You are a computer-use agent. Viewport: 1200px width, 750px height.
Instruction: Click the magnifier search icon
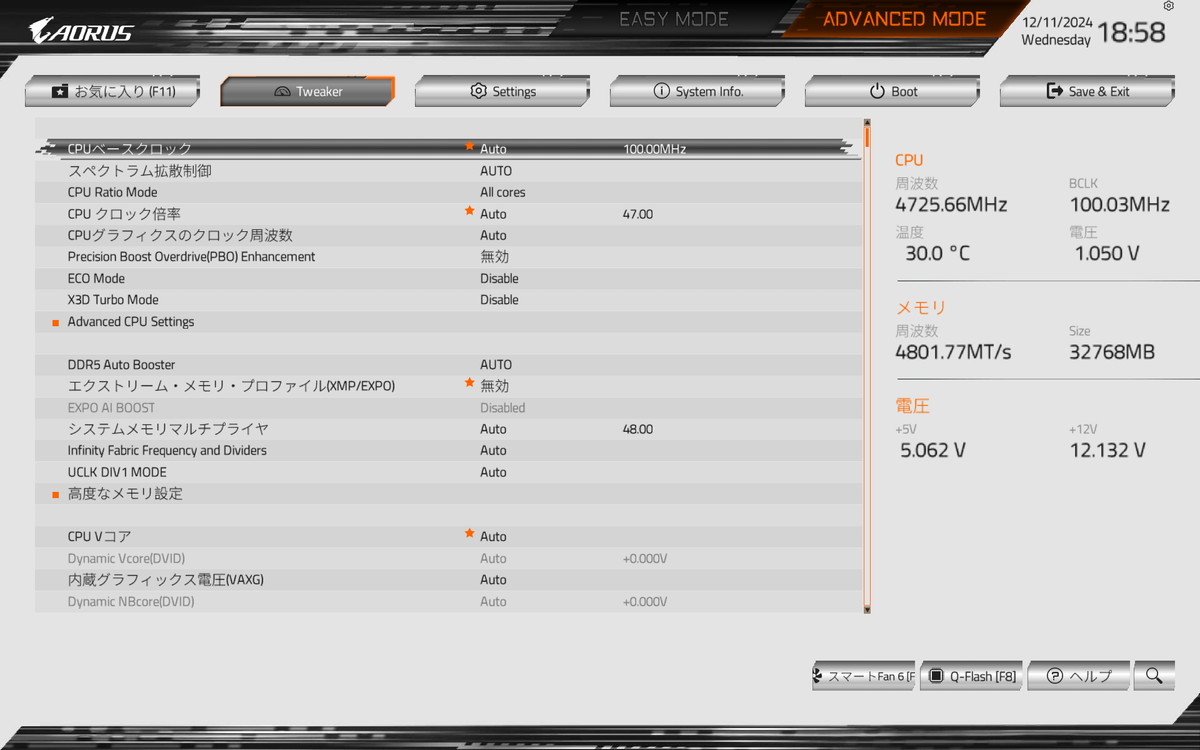[x=1154, y=676]
